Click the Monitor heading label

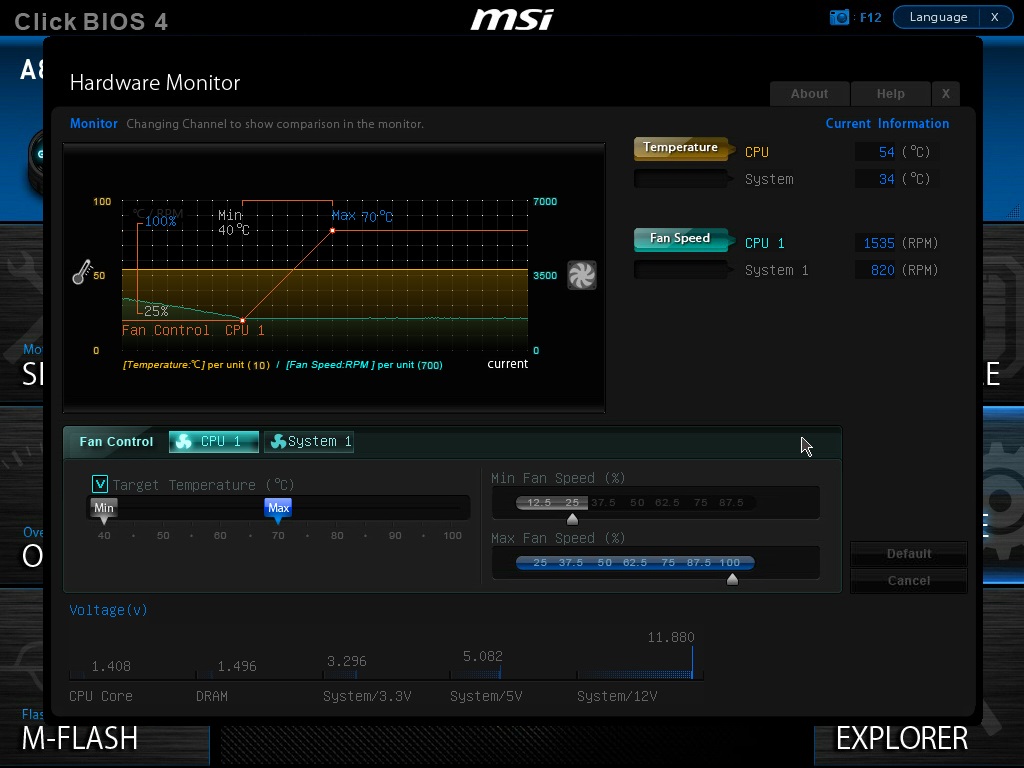93,123
